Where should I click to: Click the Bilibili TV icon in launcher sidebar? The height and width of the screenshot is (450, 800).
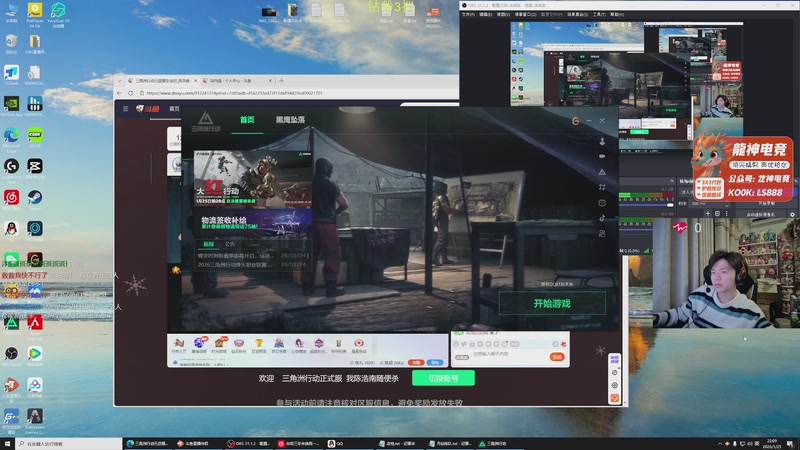tap(602, 203)
